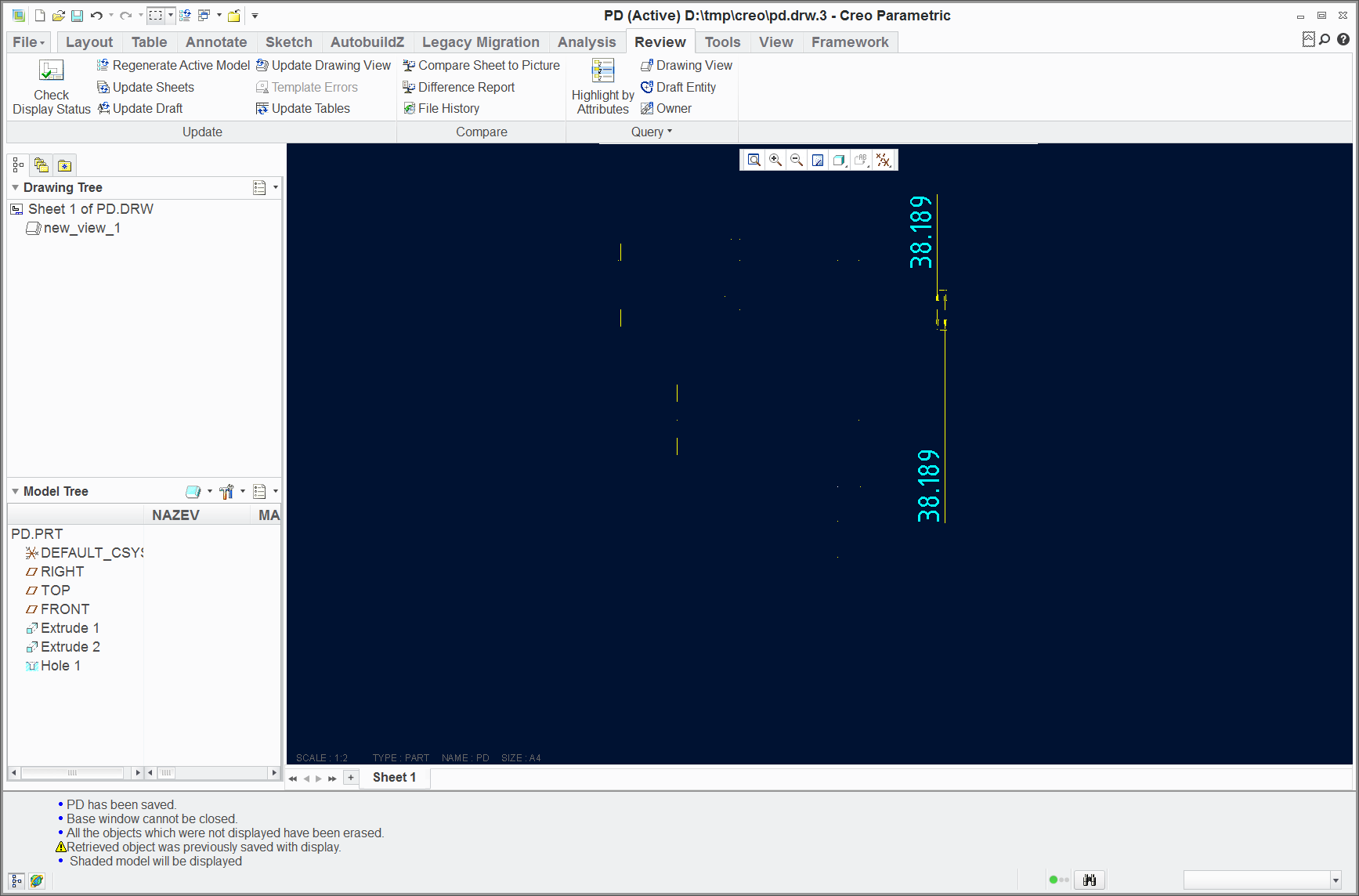Open Model Tree show layers icon

[x=193, y=491]
